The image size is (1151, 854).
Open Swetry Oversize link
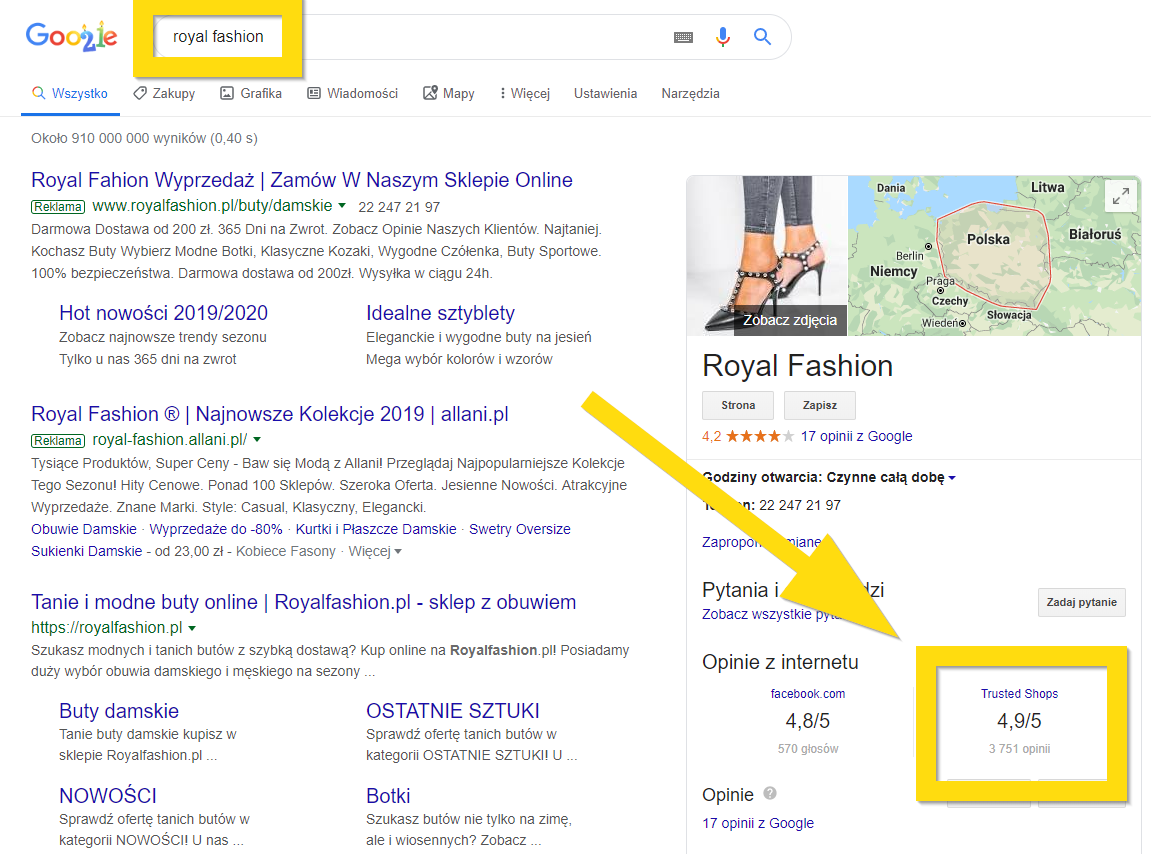coord(520,529)
